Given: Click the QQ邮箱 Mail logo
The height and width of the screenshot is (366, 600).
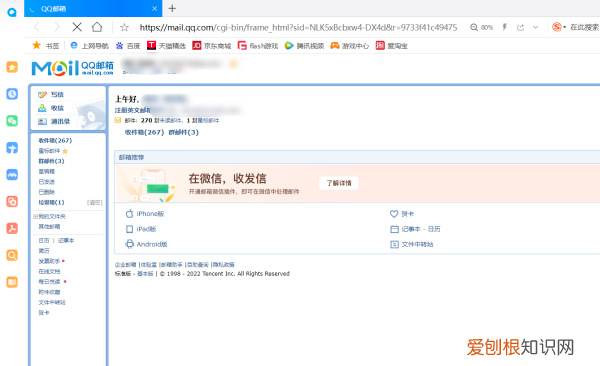Looking at the screenshot, I should point(72,68).
